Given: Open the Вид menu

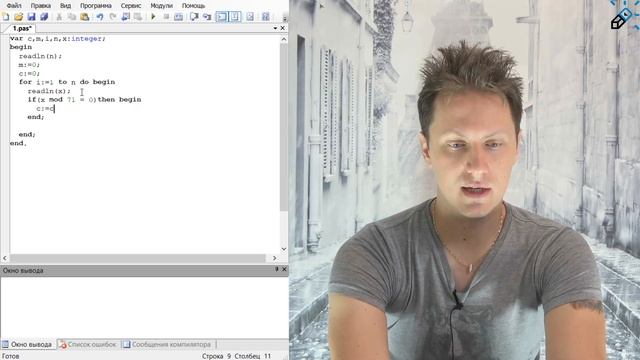Looking at the screenshot, I should point(65,6).
